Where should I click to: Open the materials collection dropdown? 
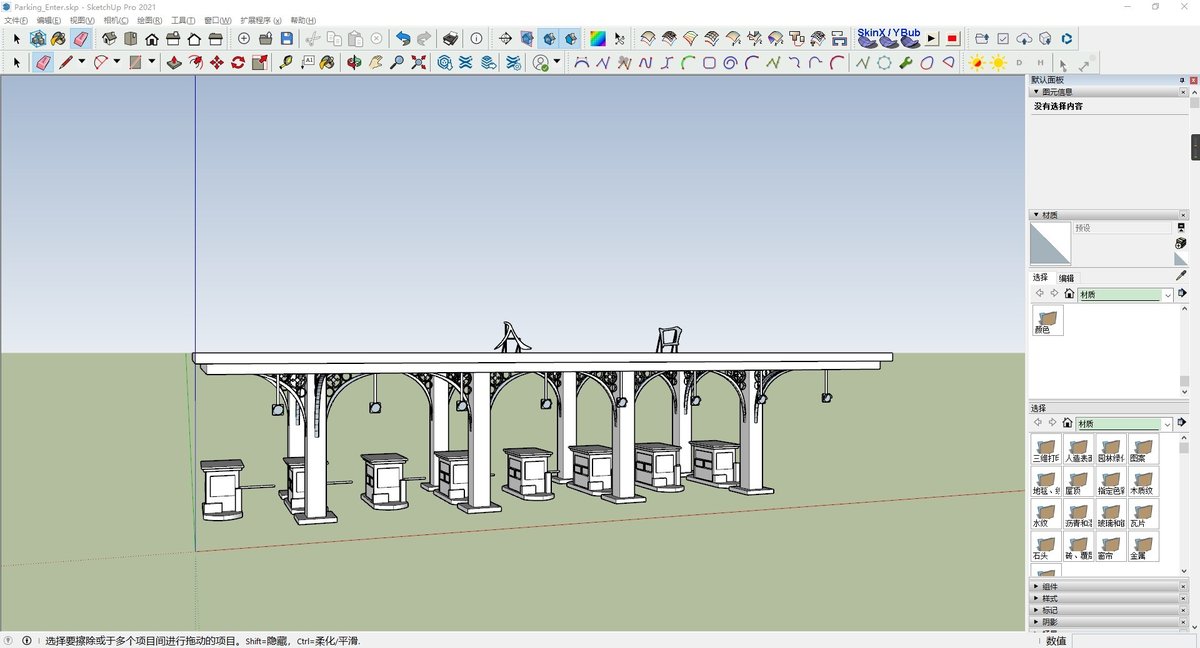(1166, 294)
